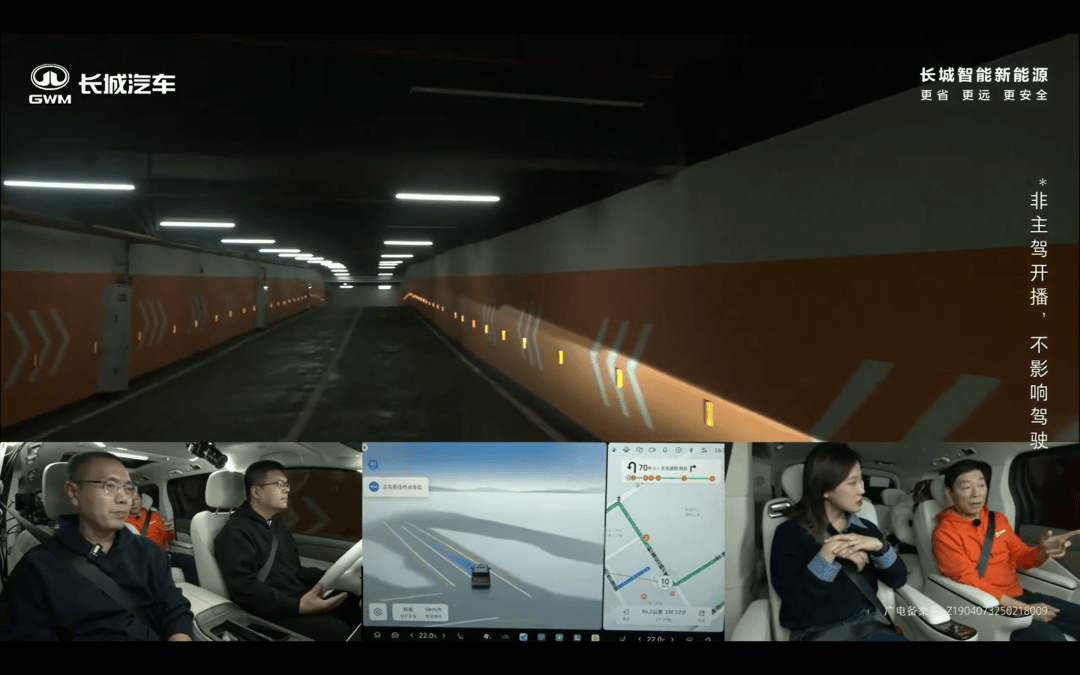
Task: Tap the dashcam camera status icon
Action: [x=652, y=450]
